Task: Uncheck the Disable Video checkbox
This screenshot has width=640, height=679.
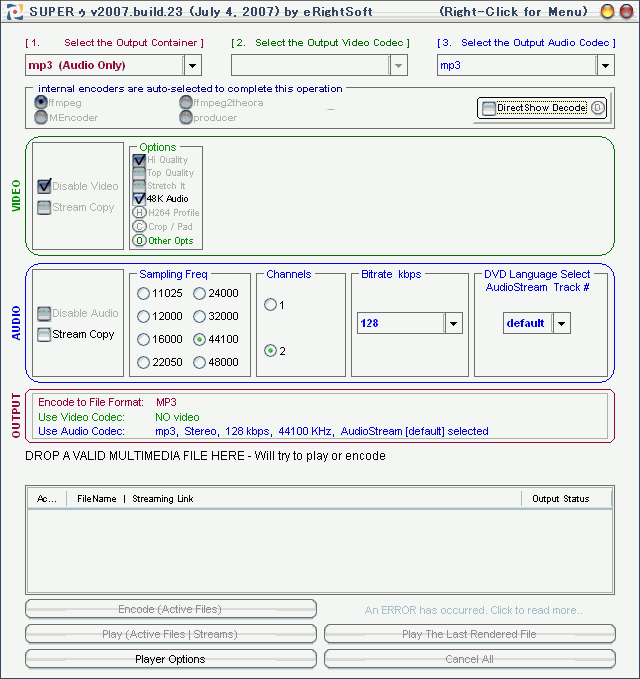Action: (x=44, y=186)
